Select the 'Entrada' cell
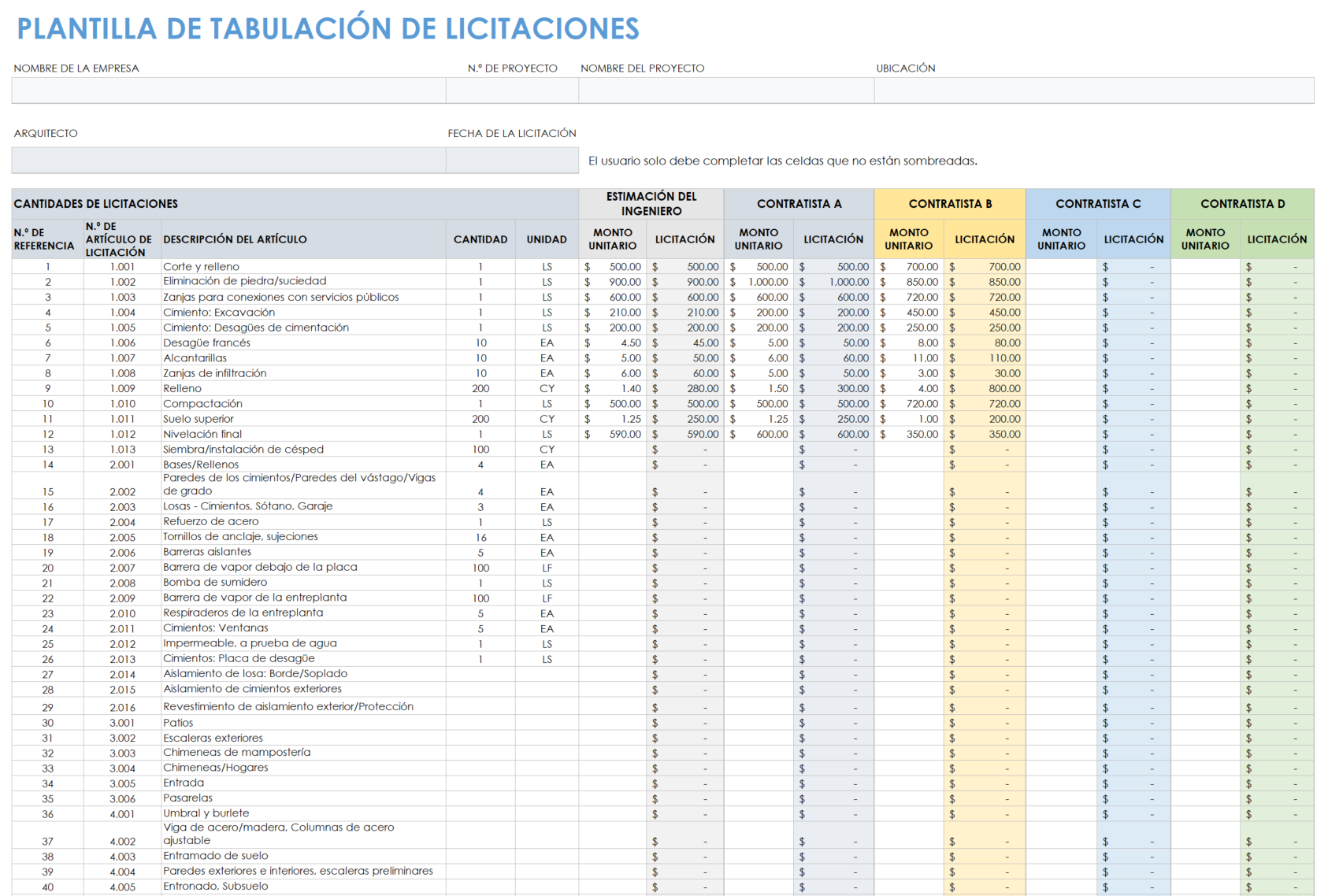 pos(303,783)
